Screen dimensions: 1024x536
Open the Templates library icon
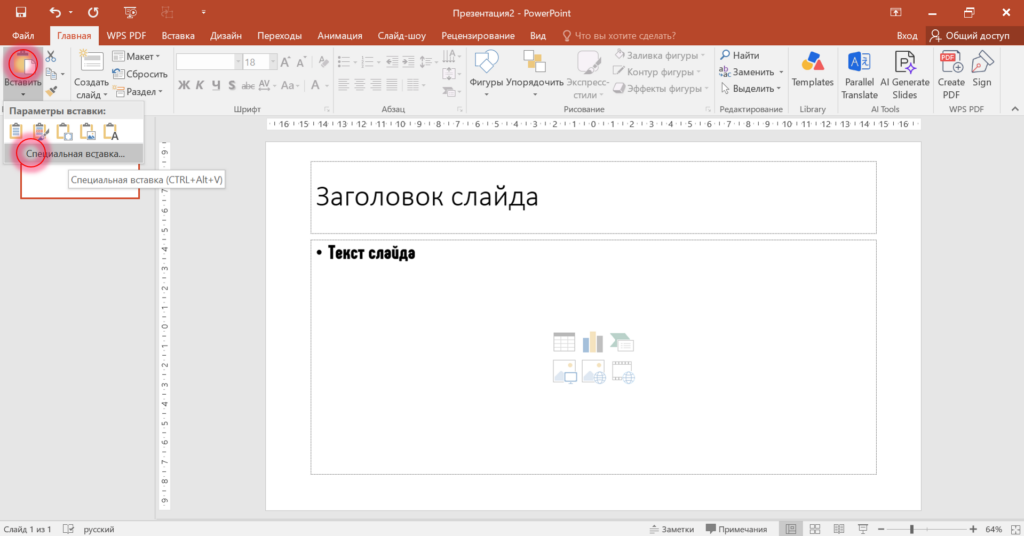[x=812, y=70]
